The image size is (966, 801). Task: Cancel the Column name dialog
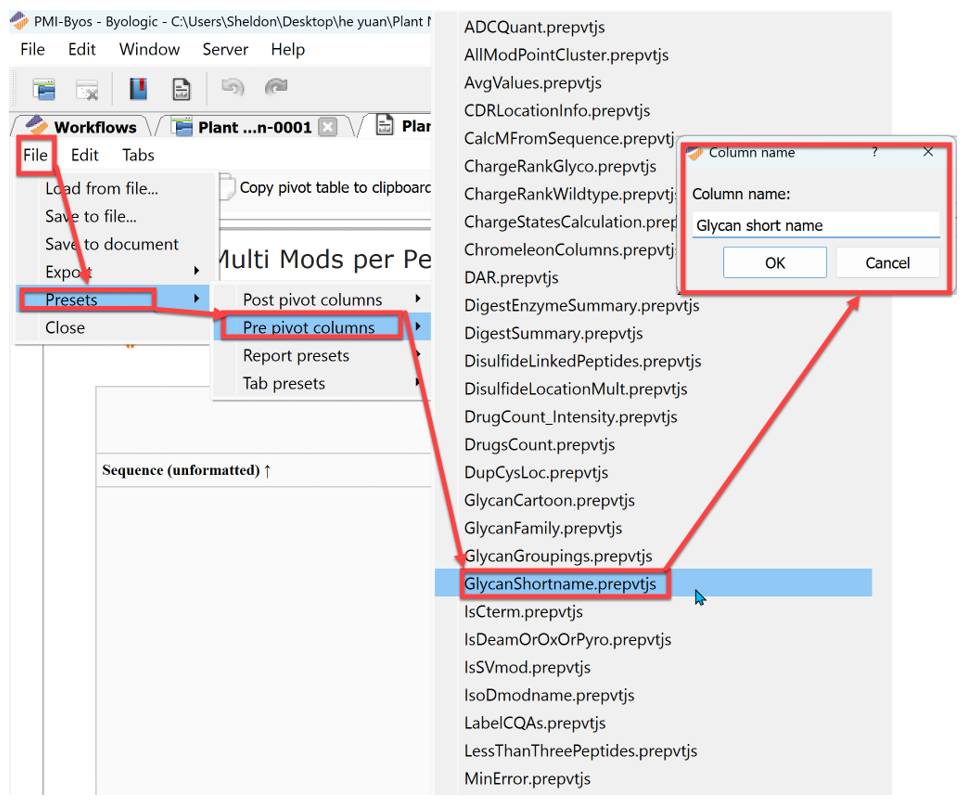tap(887, 263)
